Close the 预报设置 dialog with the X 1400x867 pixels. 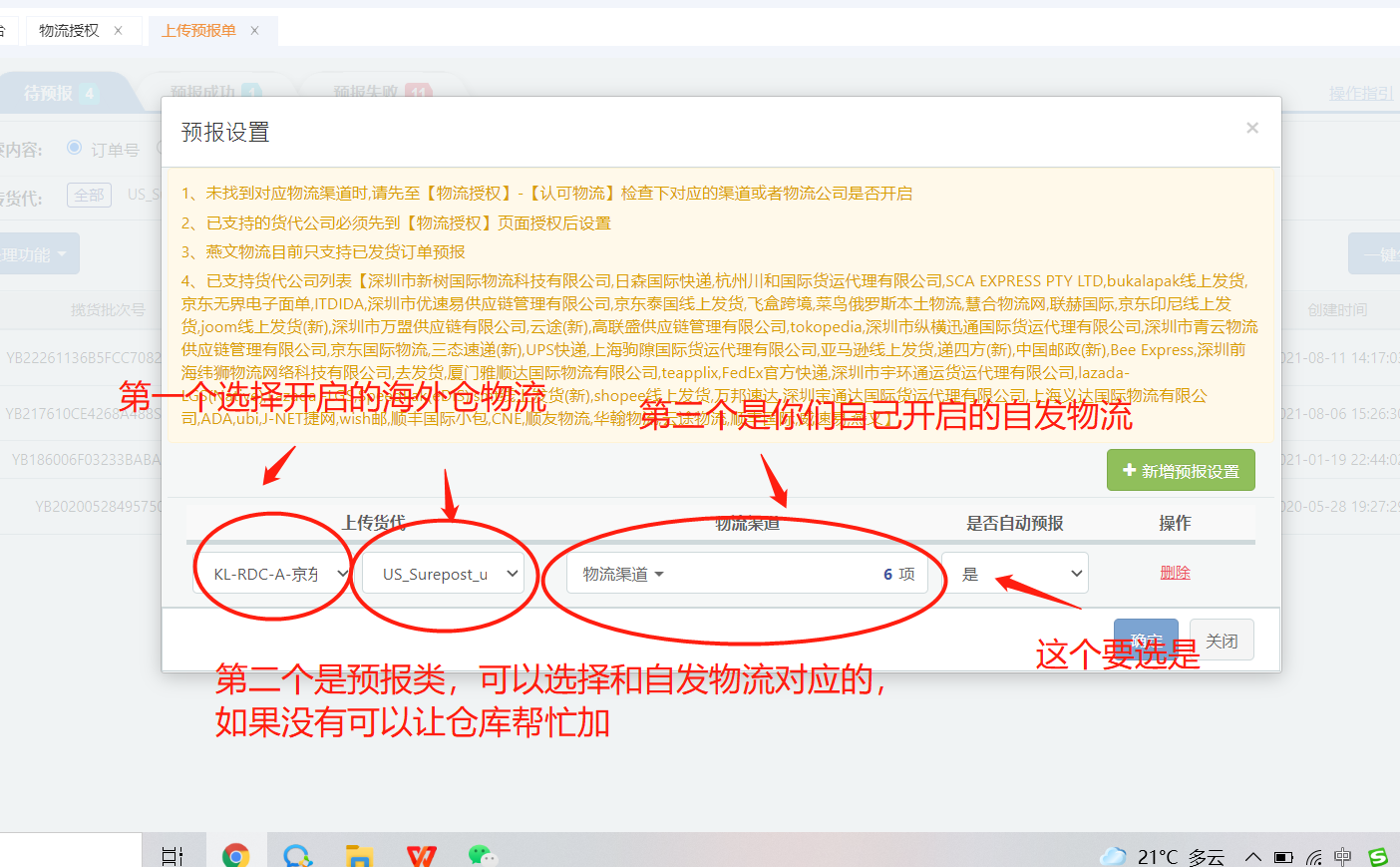coord(1252,128)
